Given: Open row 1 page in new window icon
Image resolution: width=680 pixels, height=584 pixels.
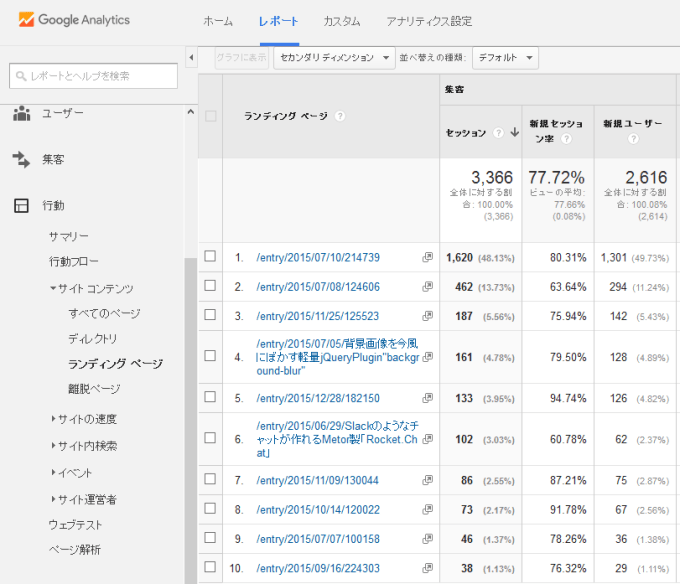Looking at the screenshot, I should pos(428,257).
